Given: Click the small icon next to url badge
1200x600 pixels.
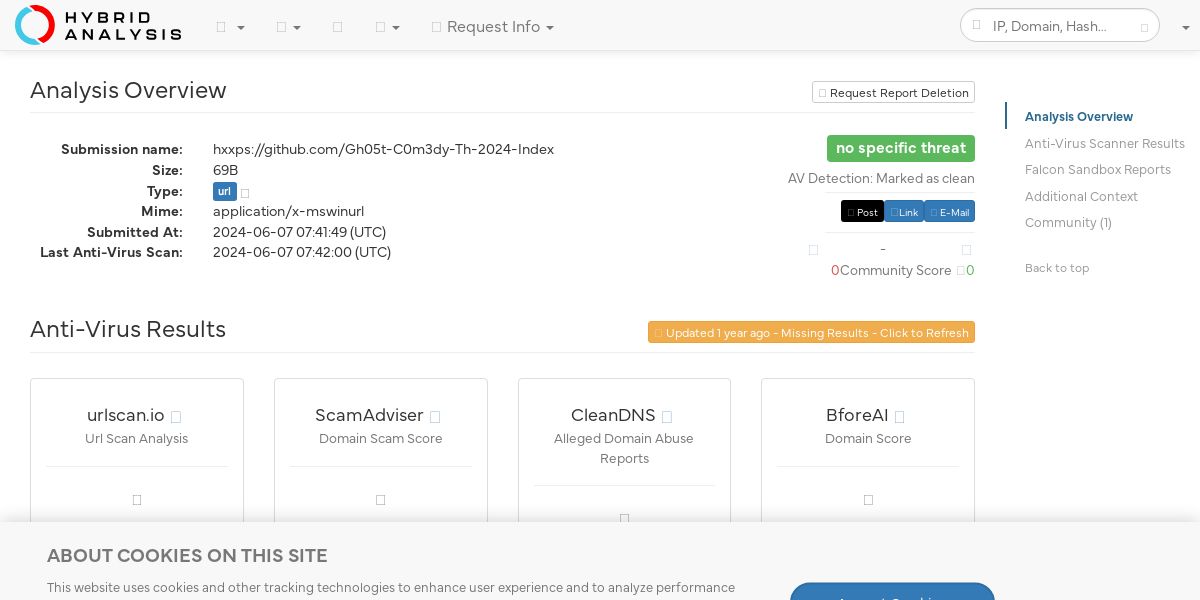Looking at the screenshot, I should pos(245,193).
